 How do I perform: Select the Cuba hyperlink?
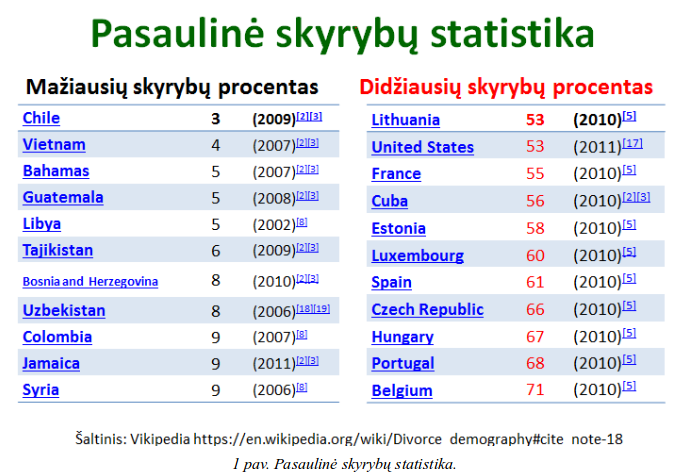(389, 201)
